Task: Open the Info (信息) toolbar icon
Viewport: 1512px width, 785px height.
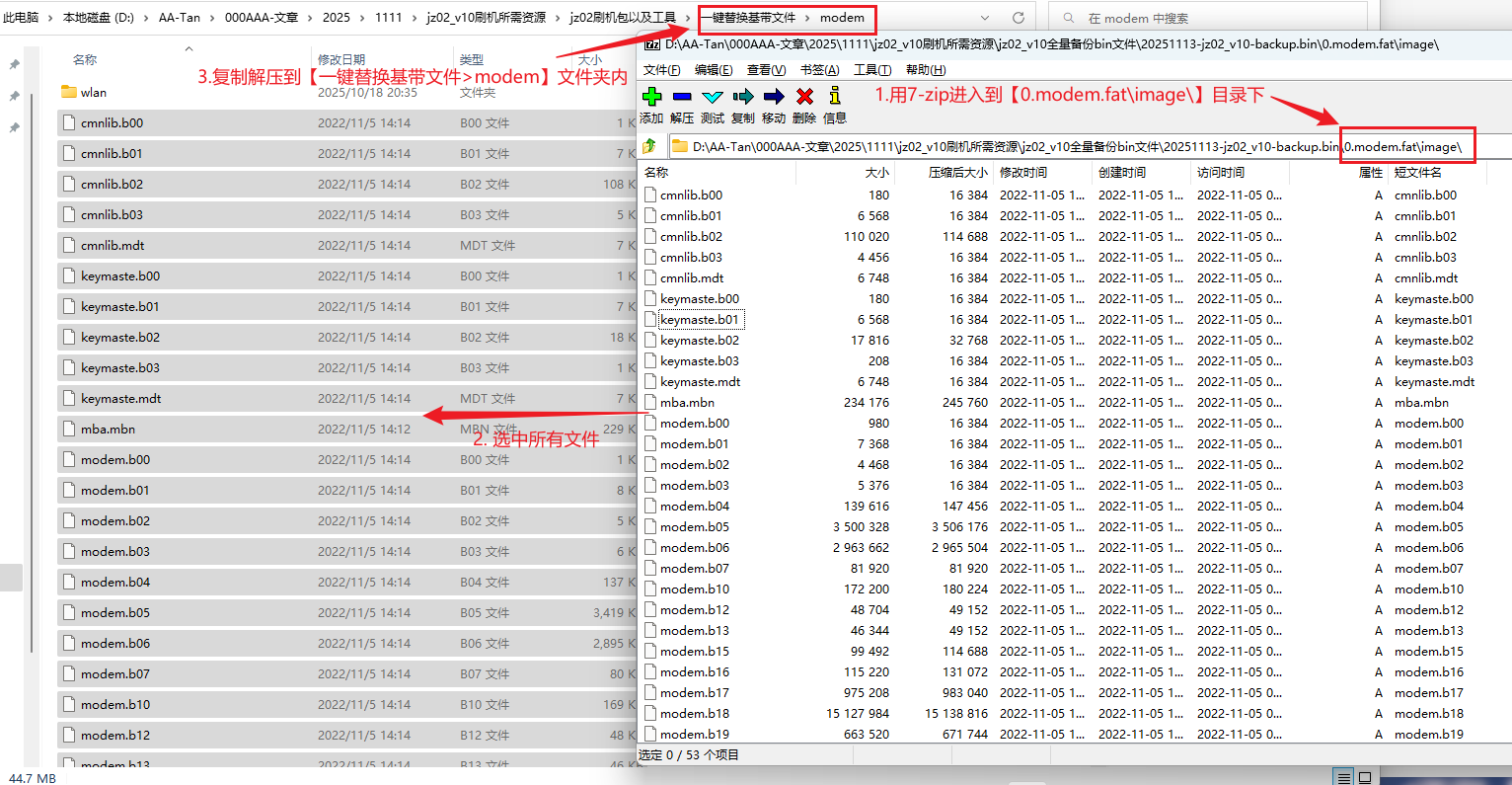Action: 835,97
